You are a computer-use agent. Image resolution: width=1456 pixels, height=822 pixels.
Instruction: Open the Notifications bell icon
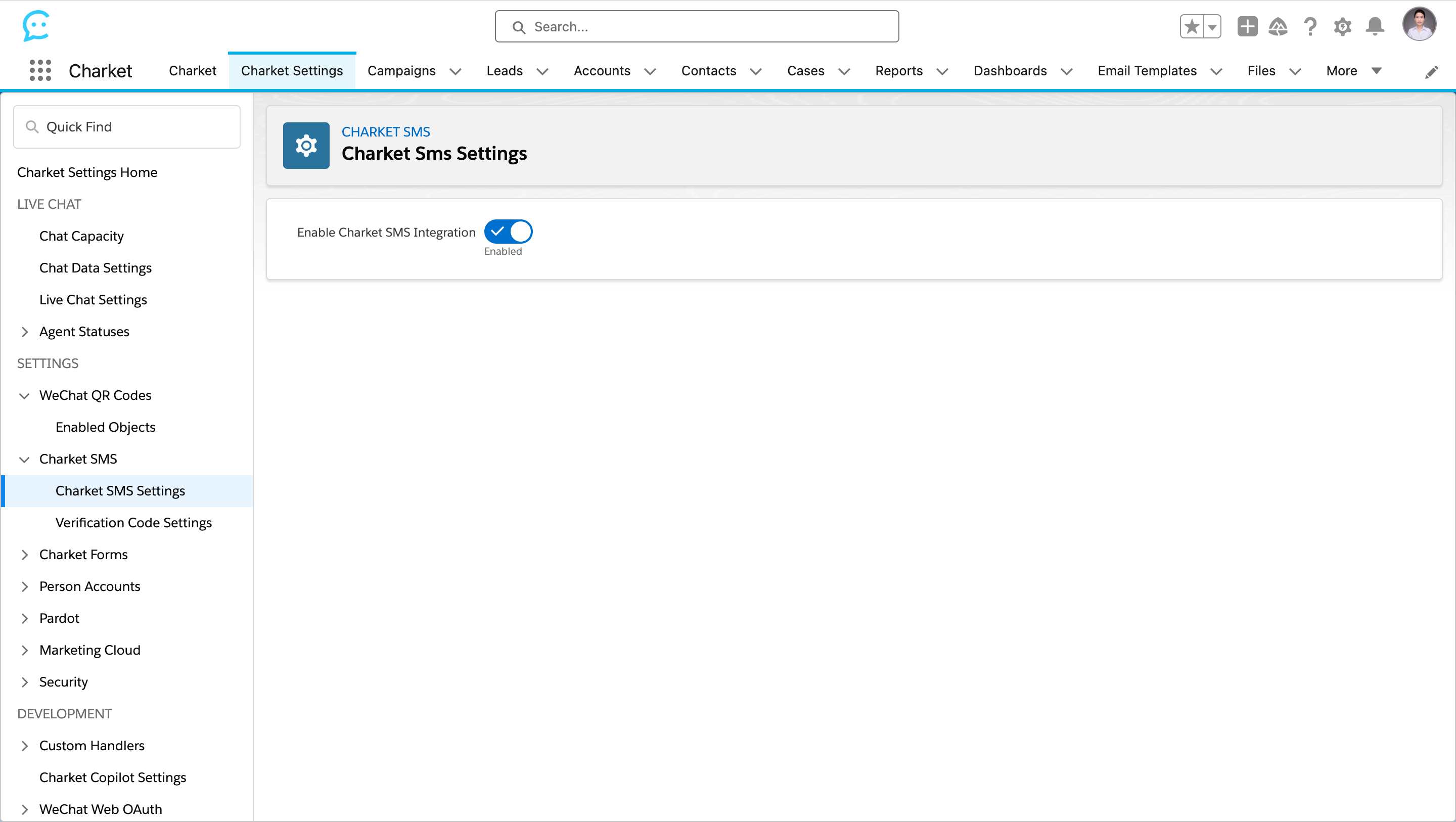(1375, 27)
